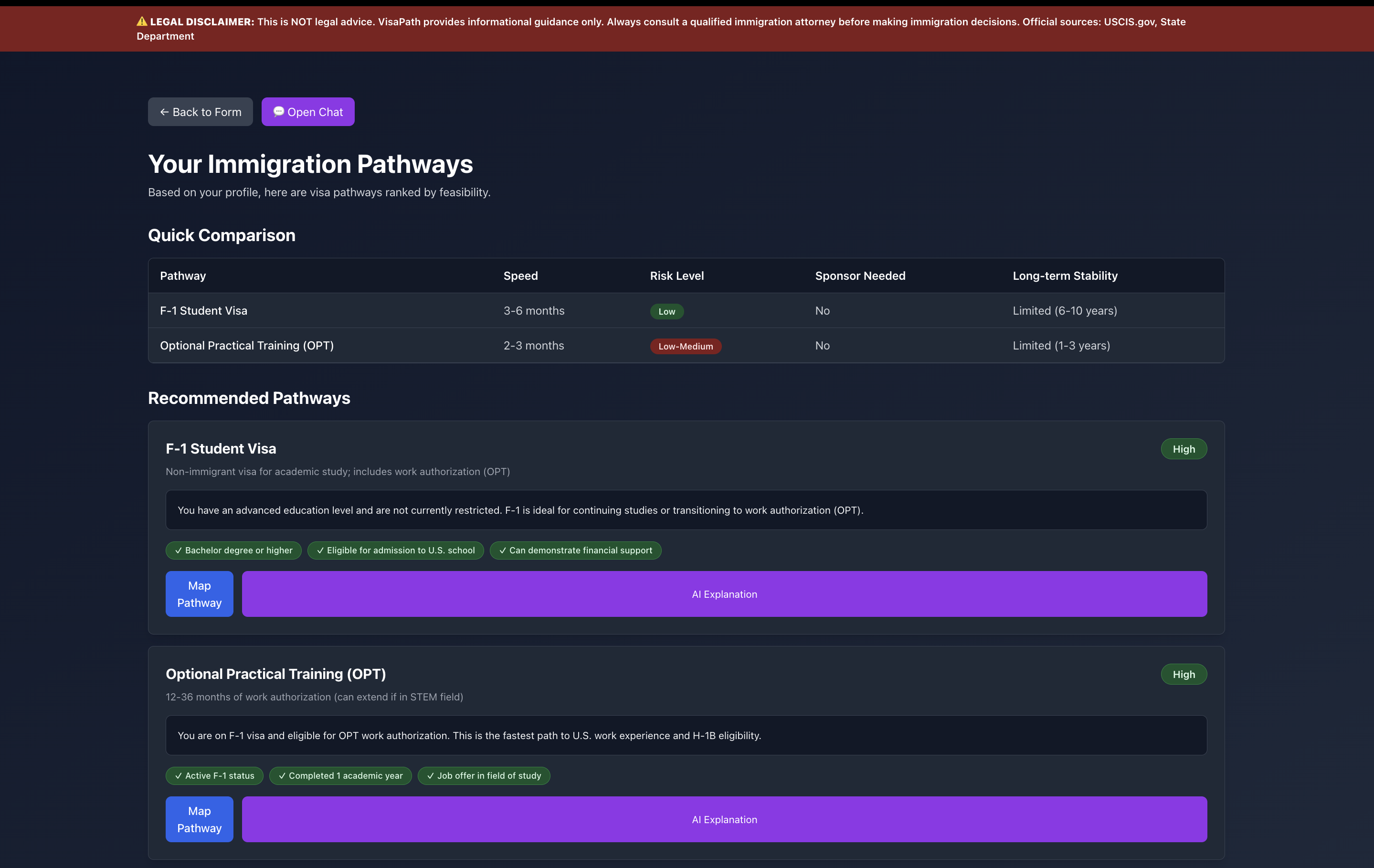The image size is (1374, 868).
Task: Select the Eligible for admission to U.S. school chip
Action: pos(395,550)
